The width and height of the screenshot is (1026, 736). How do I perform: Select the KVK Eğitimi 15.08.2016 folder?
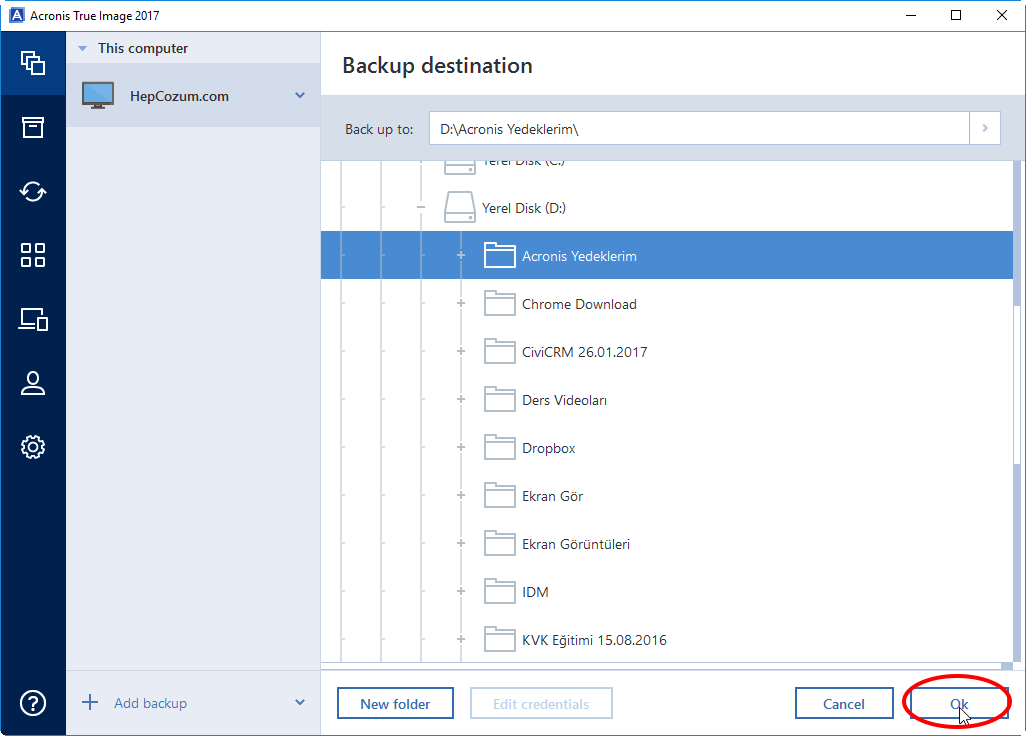pyautogui.click(x=594, y=640)
